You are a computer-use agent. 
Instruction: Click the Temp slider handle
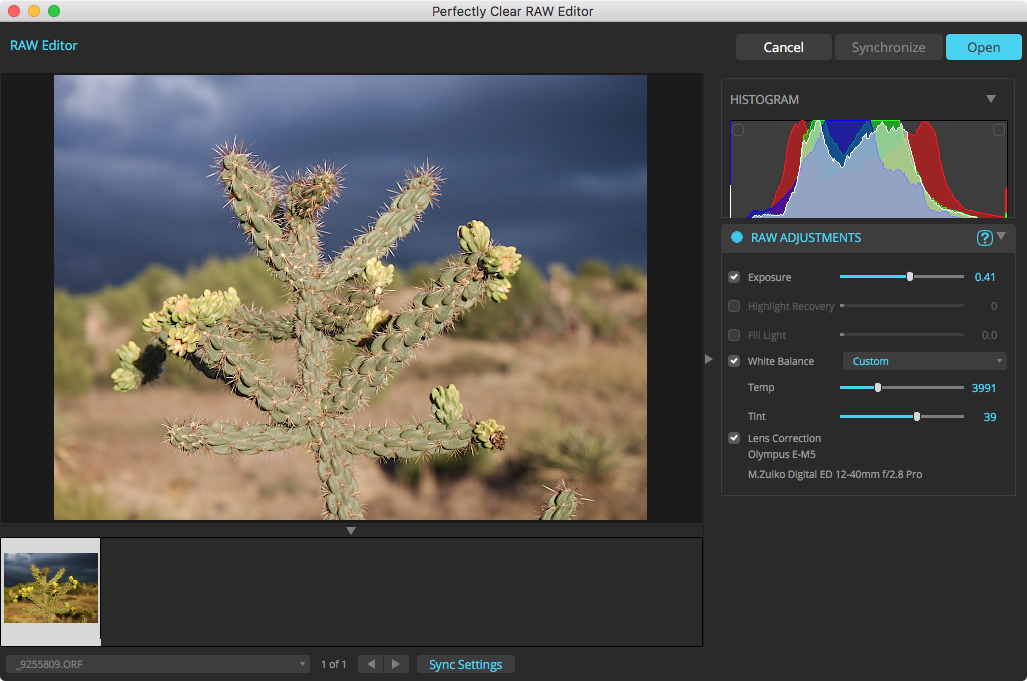coord(878,388)
